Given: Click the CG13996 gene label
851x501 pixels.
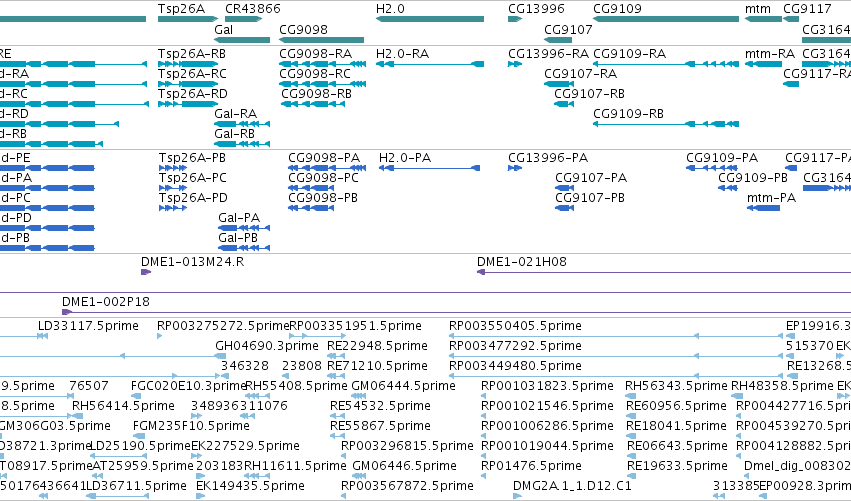Looking at the screenshot, I should pyautogui.click(x=536, y=9).
